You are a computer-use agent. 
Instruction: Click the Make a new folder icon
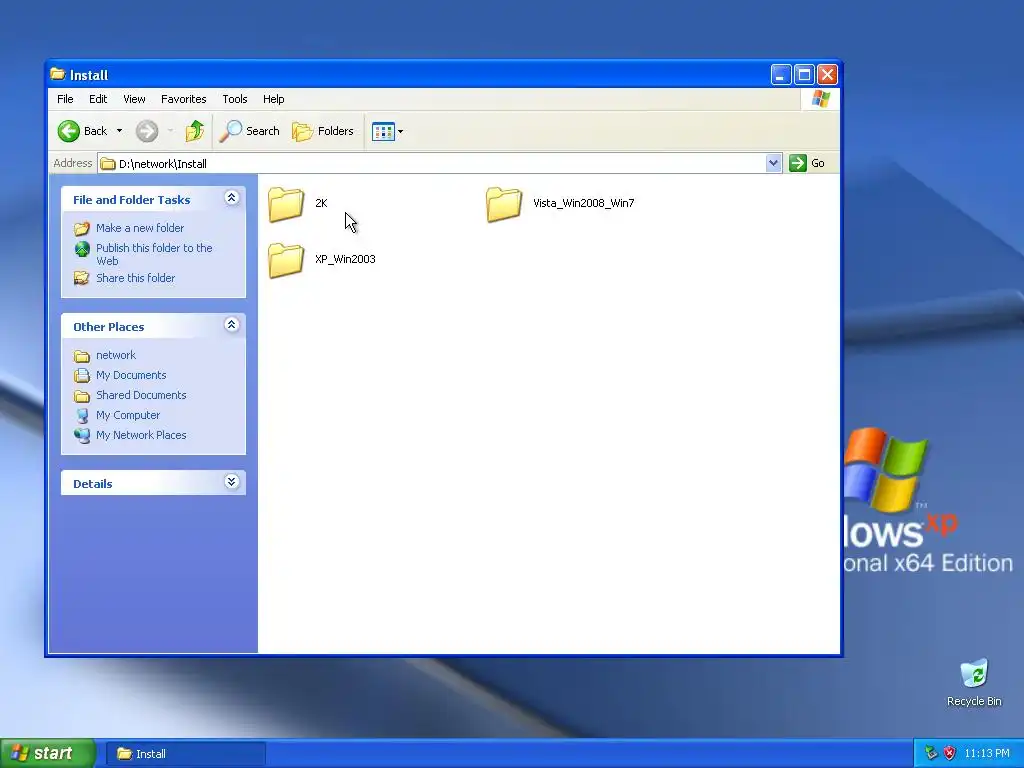(x=82, y=229)
